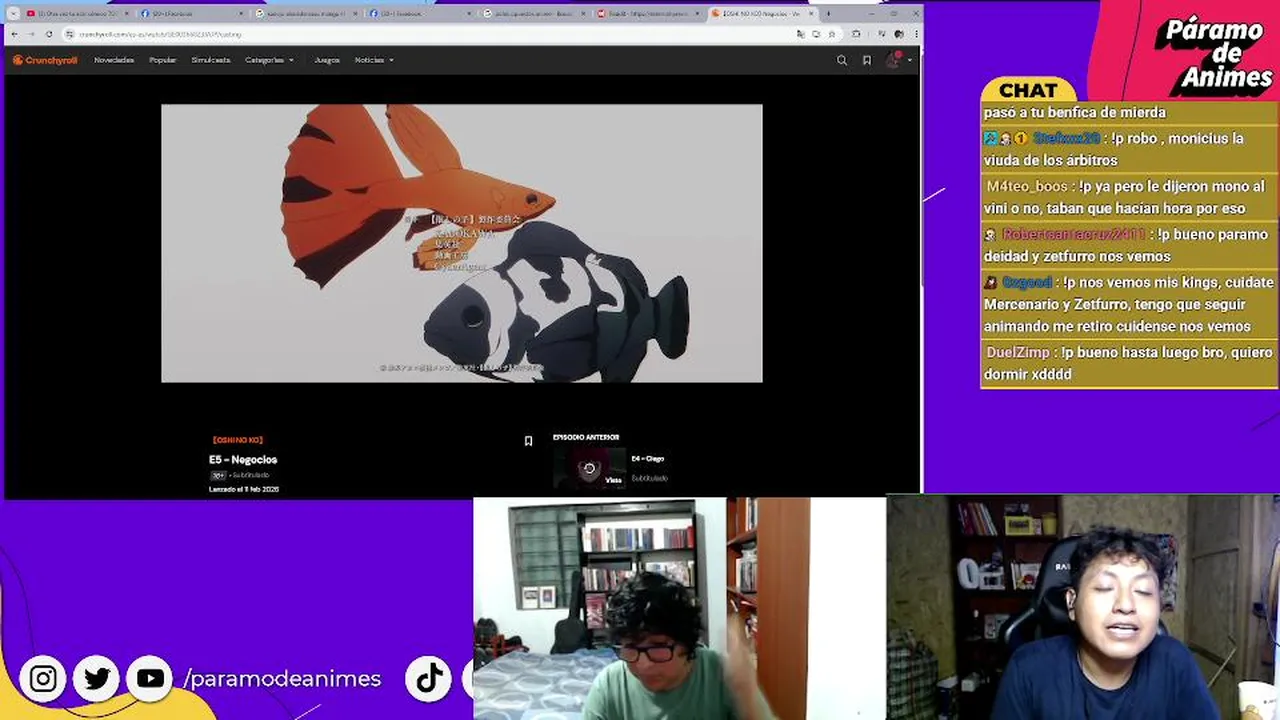The image size is (1280, 720).
Task: Click the TikTok icon in stream overlay
Action: (x=429, y=679)
